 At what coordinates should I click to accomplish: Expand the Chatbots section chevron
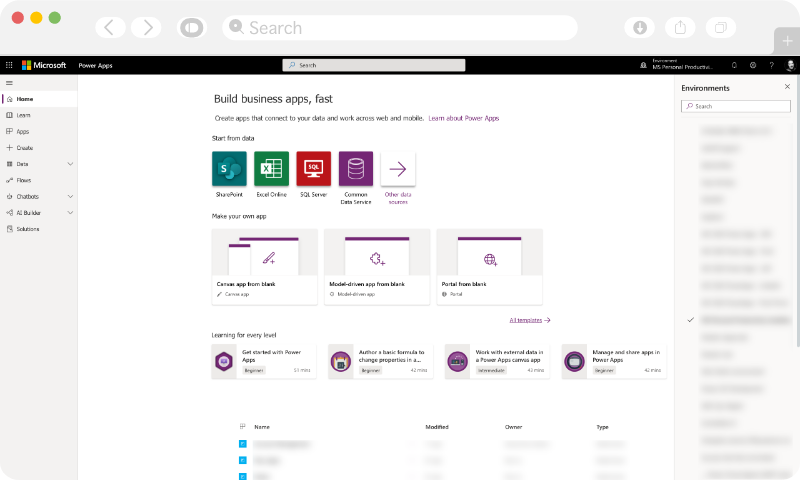click(70, 196)
